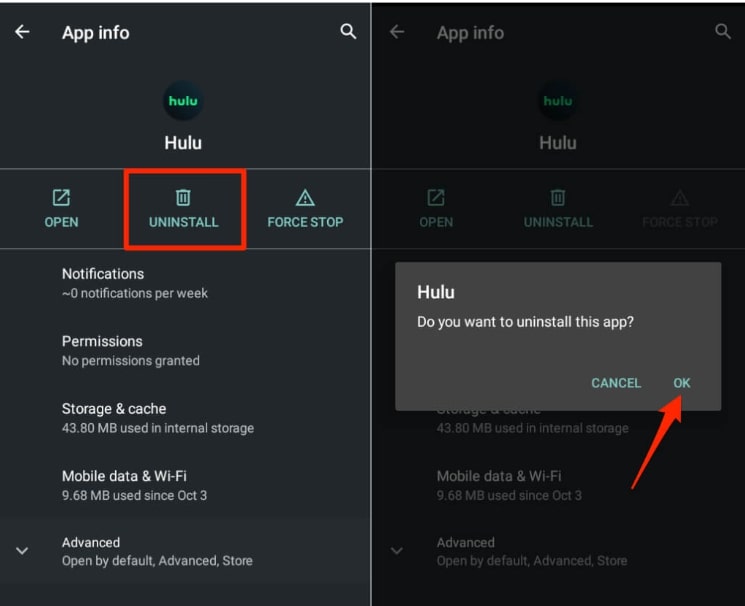Viewport: 745px width, 606px height.
Task: Tap dimmed UNINSTALL button on right screen
Action: [558, 209]
